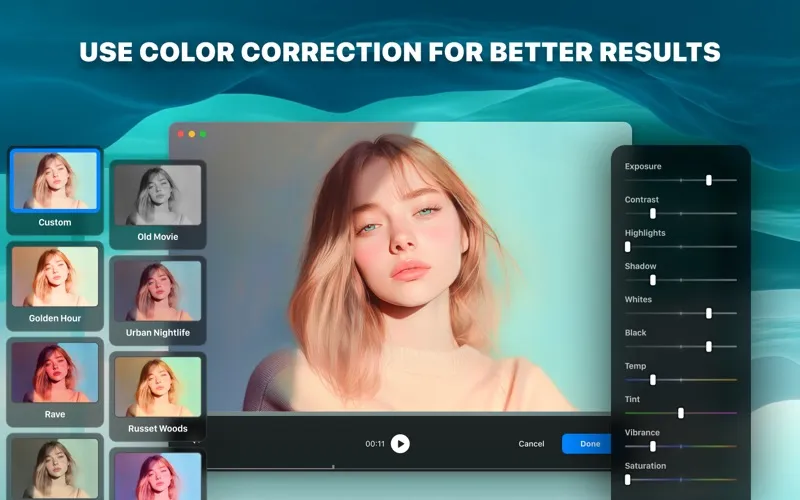Screen dimensions: 800x500
Task: Click the Vibrance slider handle
Action: point(653,446)
